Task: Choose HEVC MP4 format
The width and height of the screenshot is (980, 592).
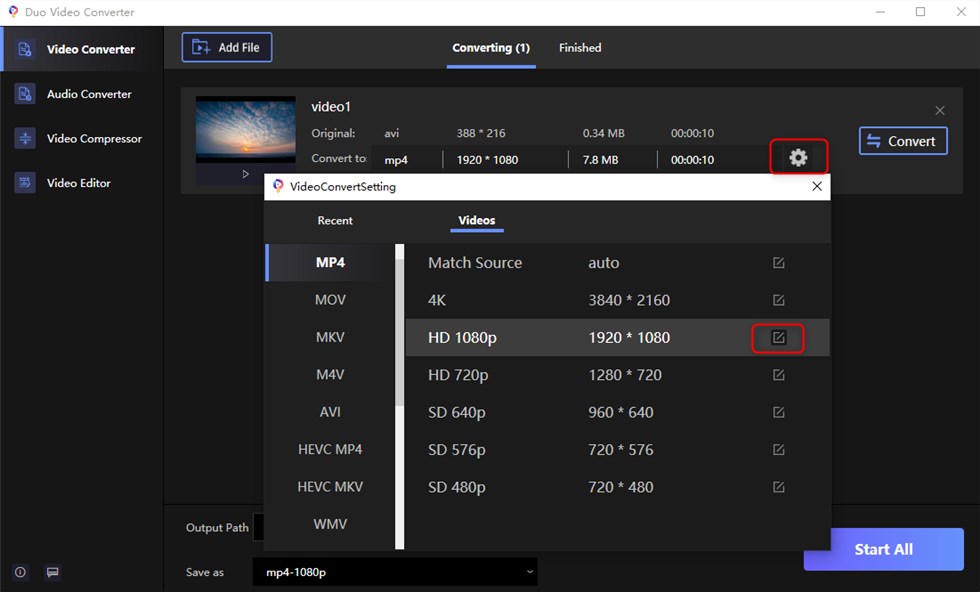Action: coord(330,449)
